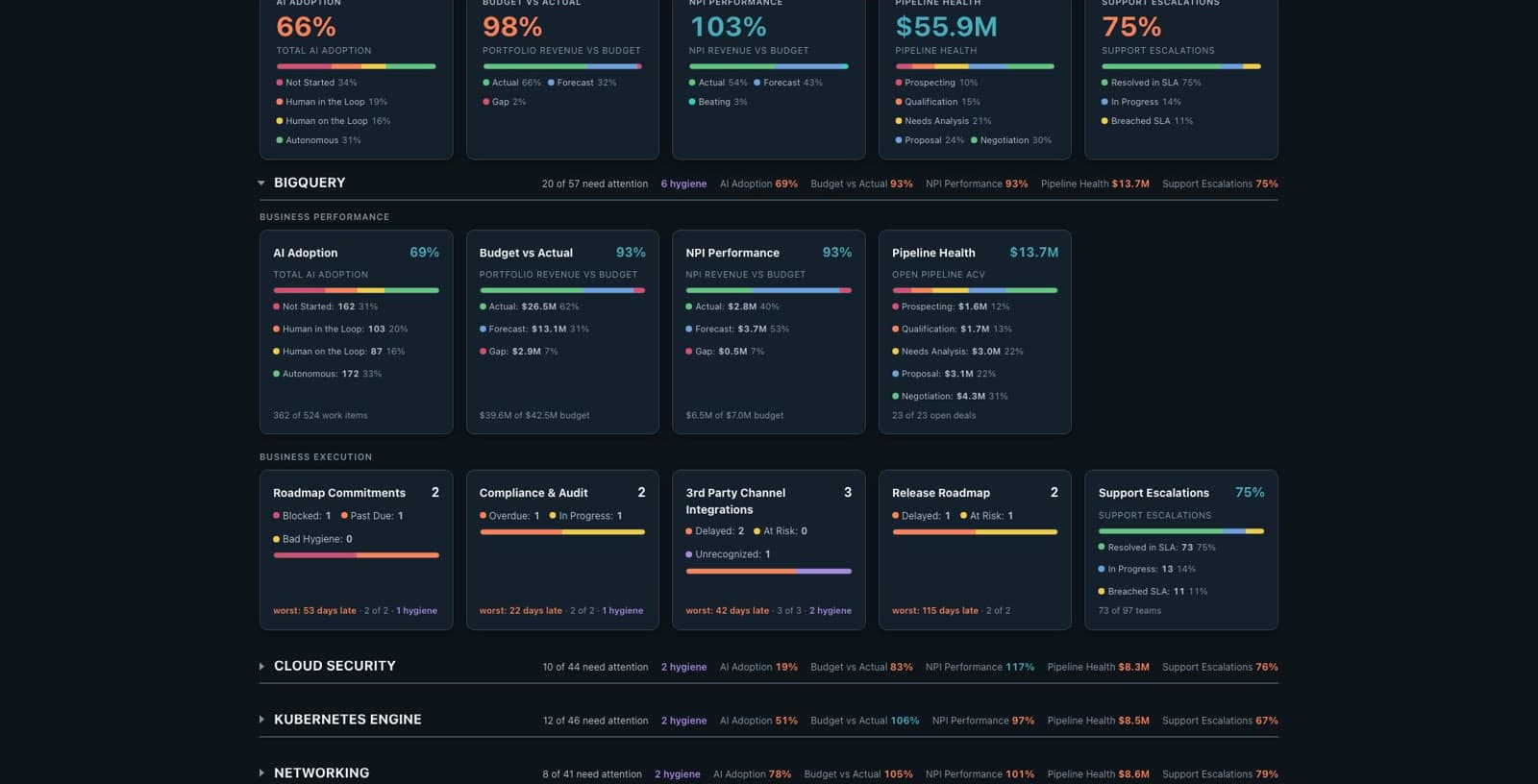Image resolution: width=1538 pixels, height=784 pixels.
Task: Open the BigQuery NPI Performance card
Action: [x=769, y=331]
